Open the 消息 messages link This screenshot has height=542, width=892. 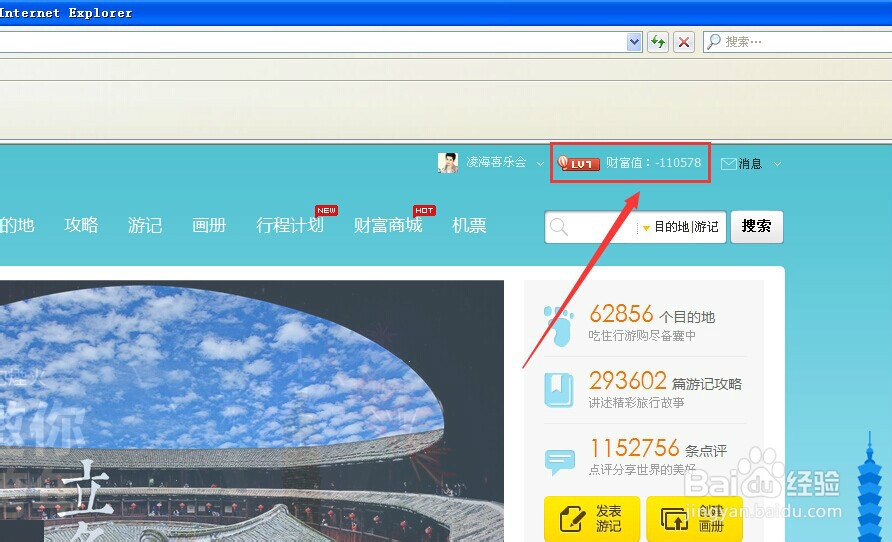coord(750,164)
